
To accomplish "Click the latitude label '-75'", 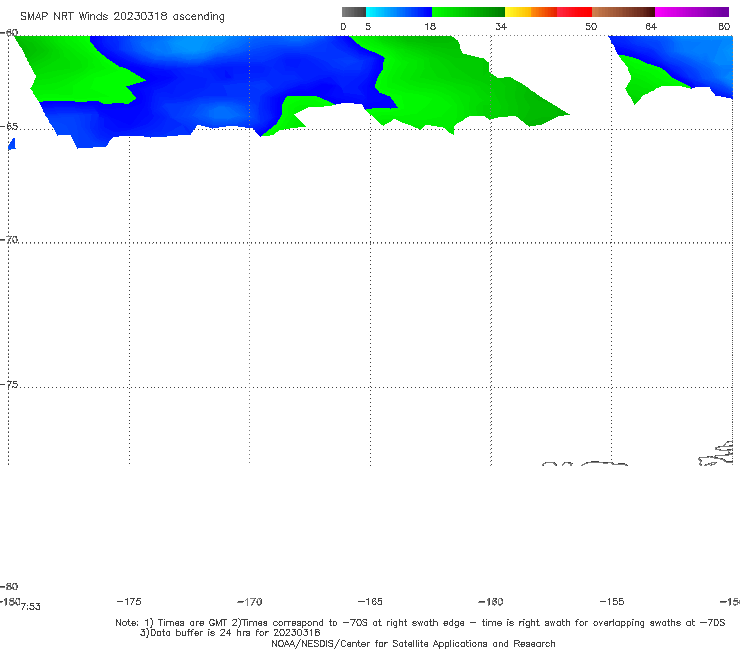I will [9, 385].
